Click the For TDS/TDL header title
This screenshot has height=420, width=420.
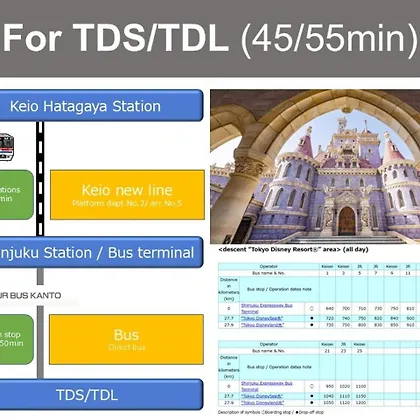tap(210, 37)
